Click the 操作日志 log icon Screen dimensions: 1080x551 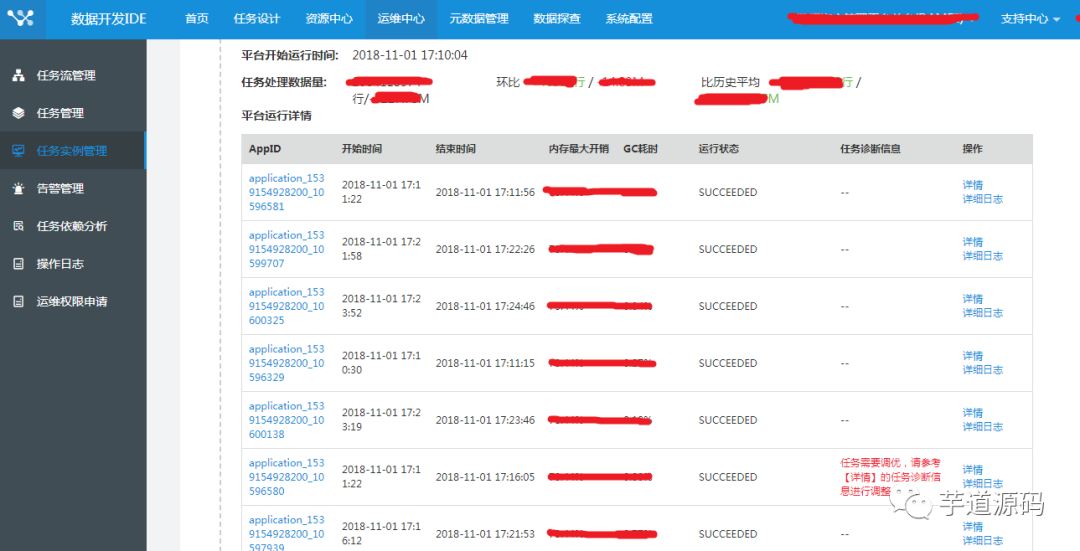pyautogui.click(x=18, y=264)
